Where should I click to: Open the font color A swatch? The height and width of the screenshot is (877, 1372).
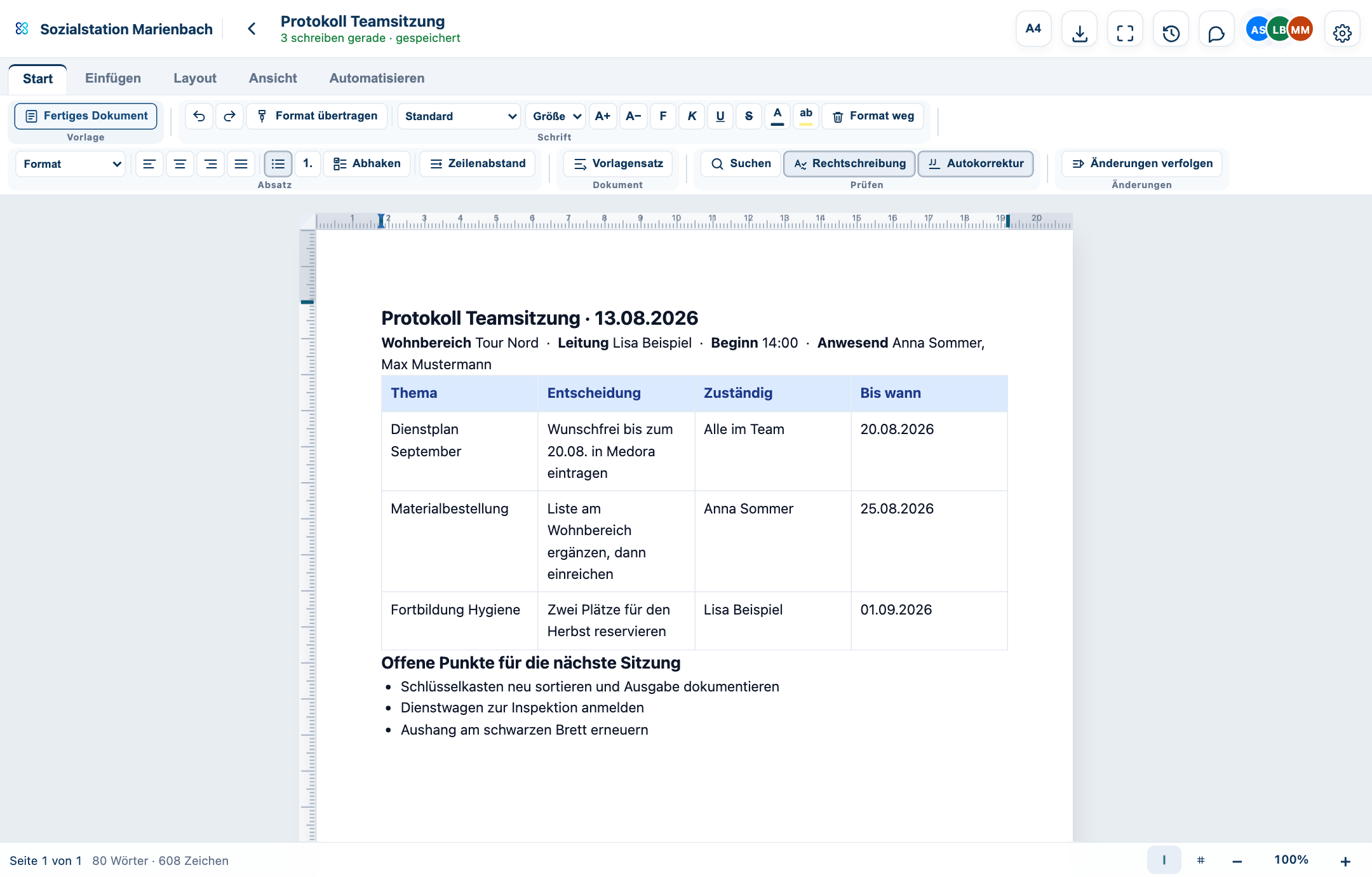(x=777, y=116)
